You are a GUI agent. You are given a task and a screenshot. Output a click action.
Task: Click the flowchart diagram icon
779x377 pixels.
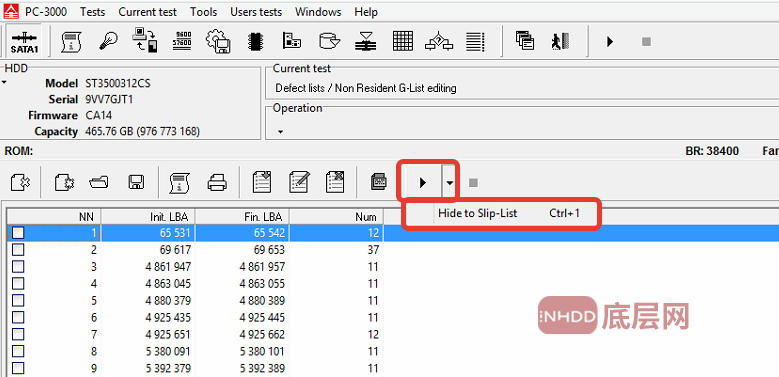click(x=439, y=42)
